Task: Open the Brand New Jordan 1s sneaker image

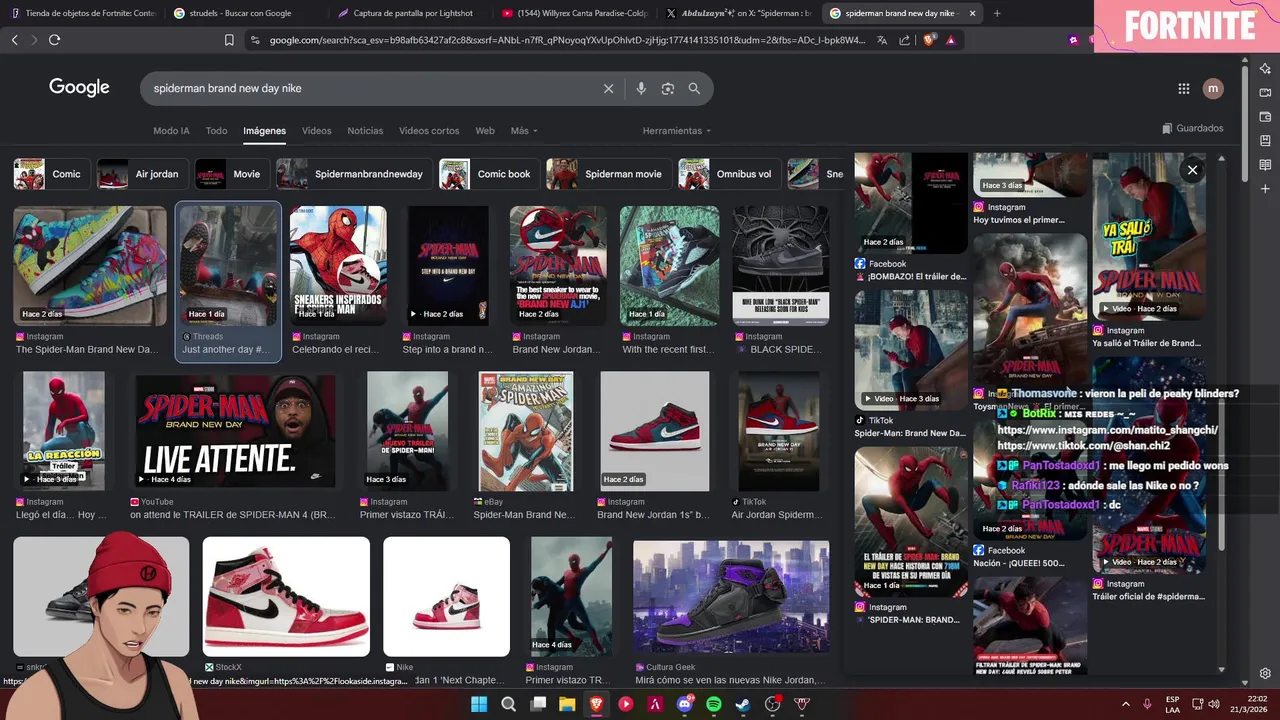Action: (x=655, y=431)
